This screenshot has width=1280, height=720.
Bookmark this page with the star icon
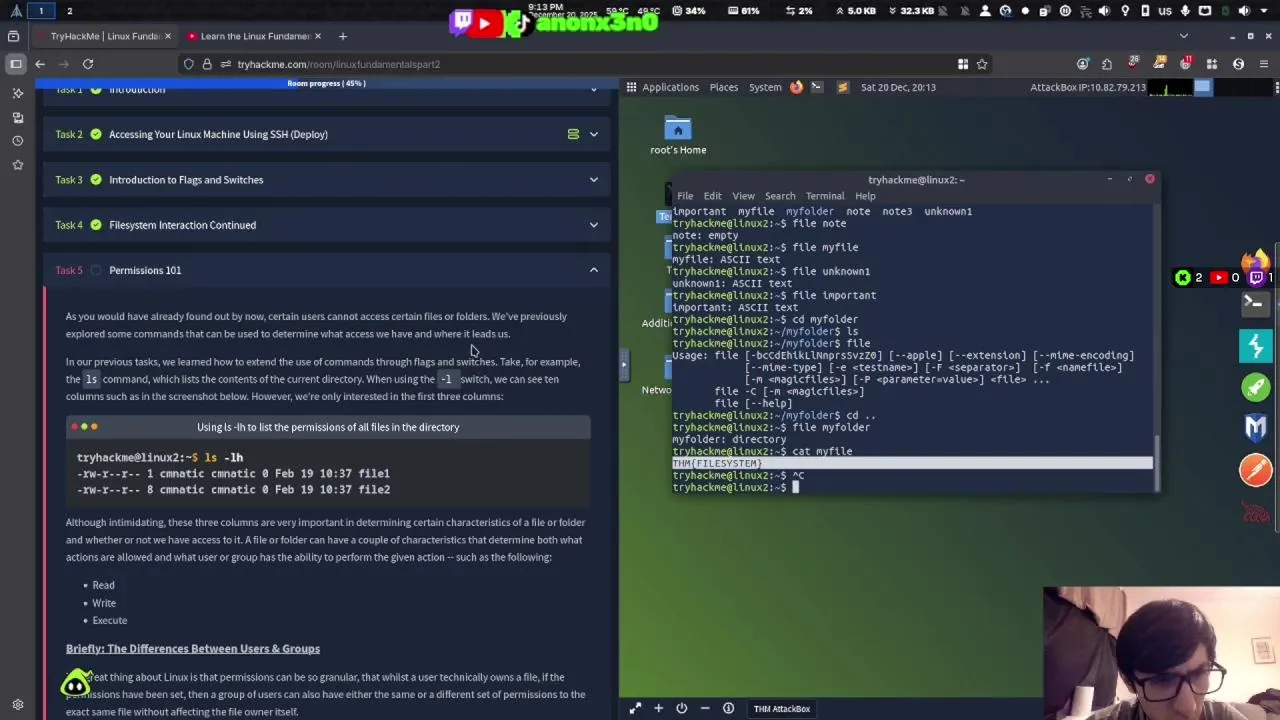coord(982,64)
